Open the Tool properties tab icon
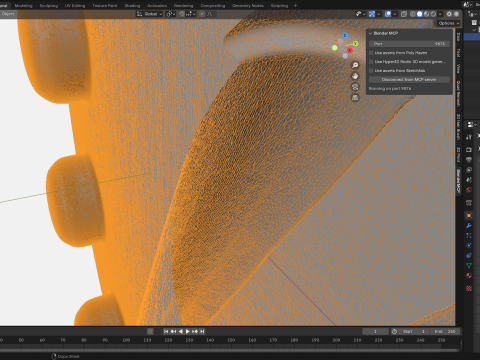480x360 pixels. coord(469,137)
